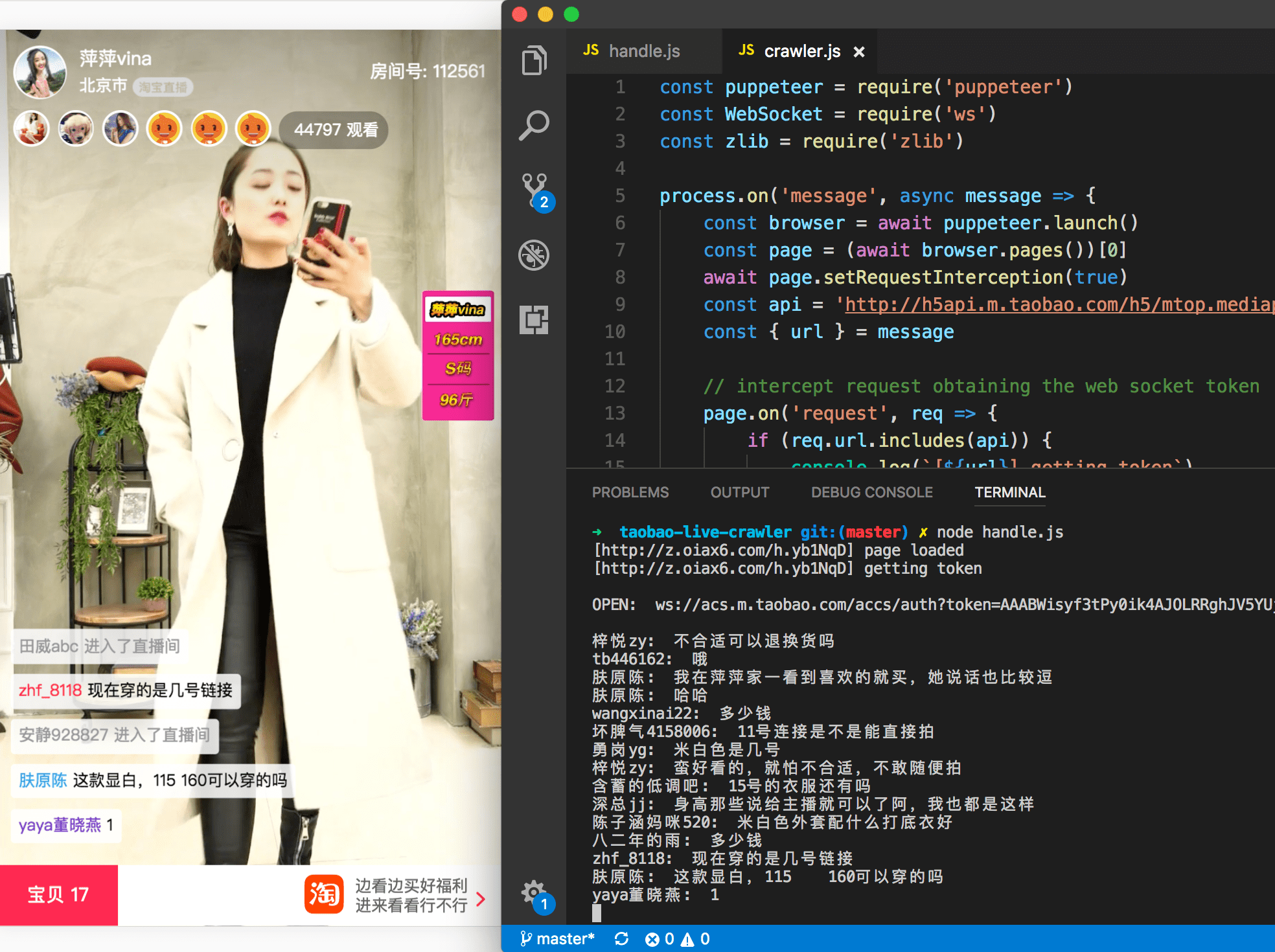Switch to the OUTPUT panel tab
The image size is (1275, 952).
point(739,492)
